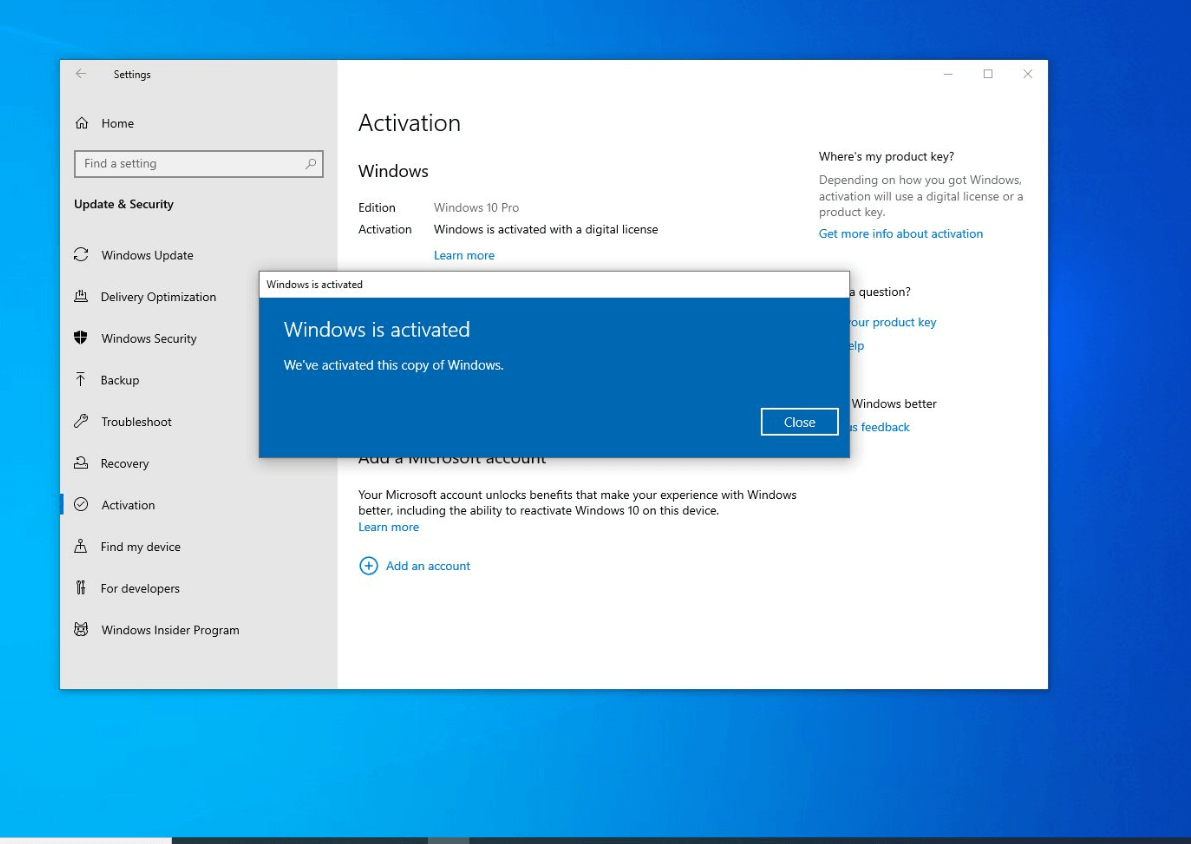The image size is (1191, 844).
Task: Open Windows Insider Program icon
Action: (81, 630)
